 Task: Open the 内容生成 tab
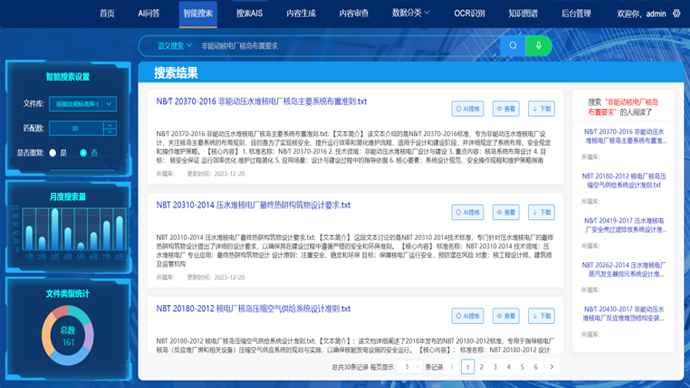point(301,14)
